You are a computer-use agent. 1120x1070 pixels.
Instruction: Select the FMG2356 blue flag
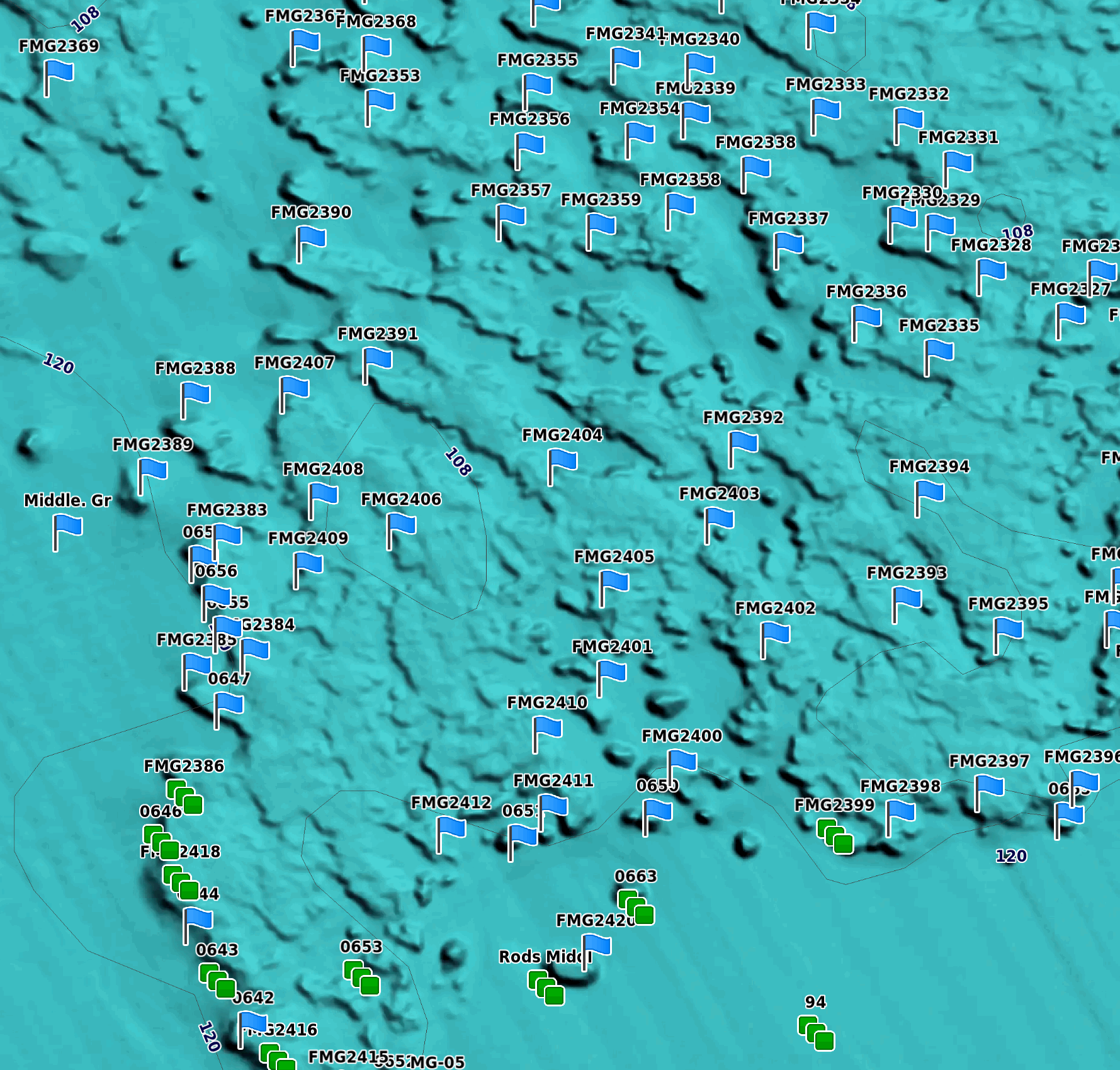click(x=529, y=150)
